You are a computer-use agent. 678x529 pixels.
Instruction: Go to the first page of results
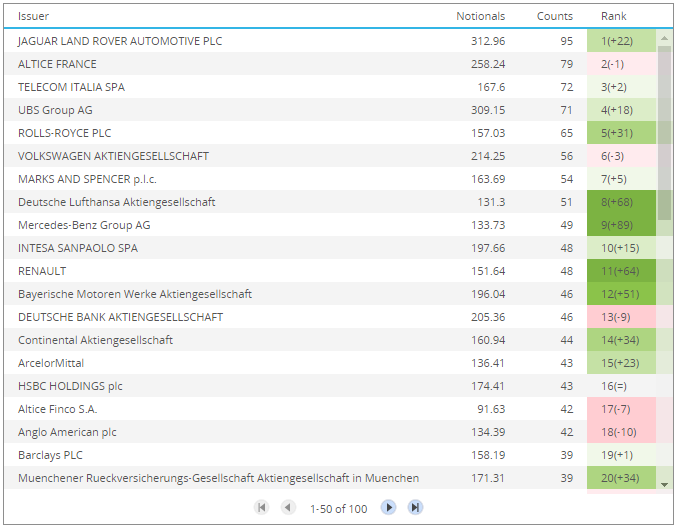261,507
